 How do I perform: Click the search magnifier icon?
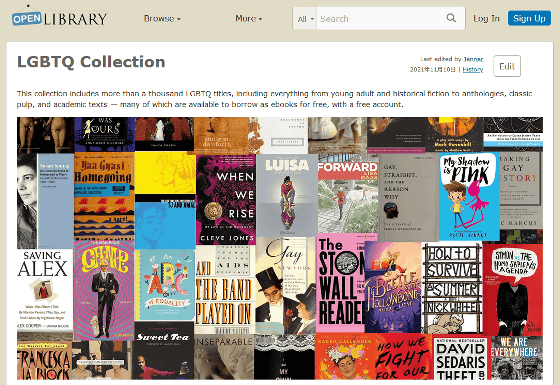coord(451,18)
